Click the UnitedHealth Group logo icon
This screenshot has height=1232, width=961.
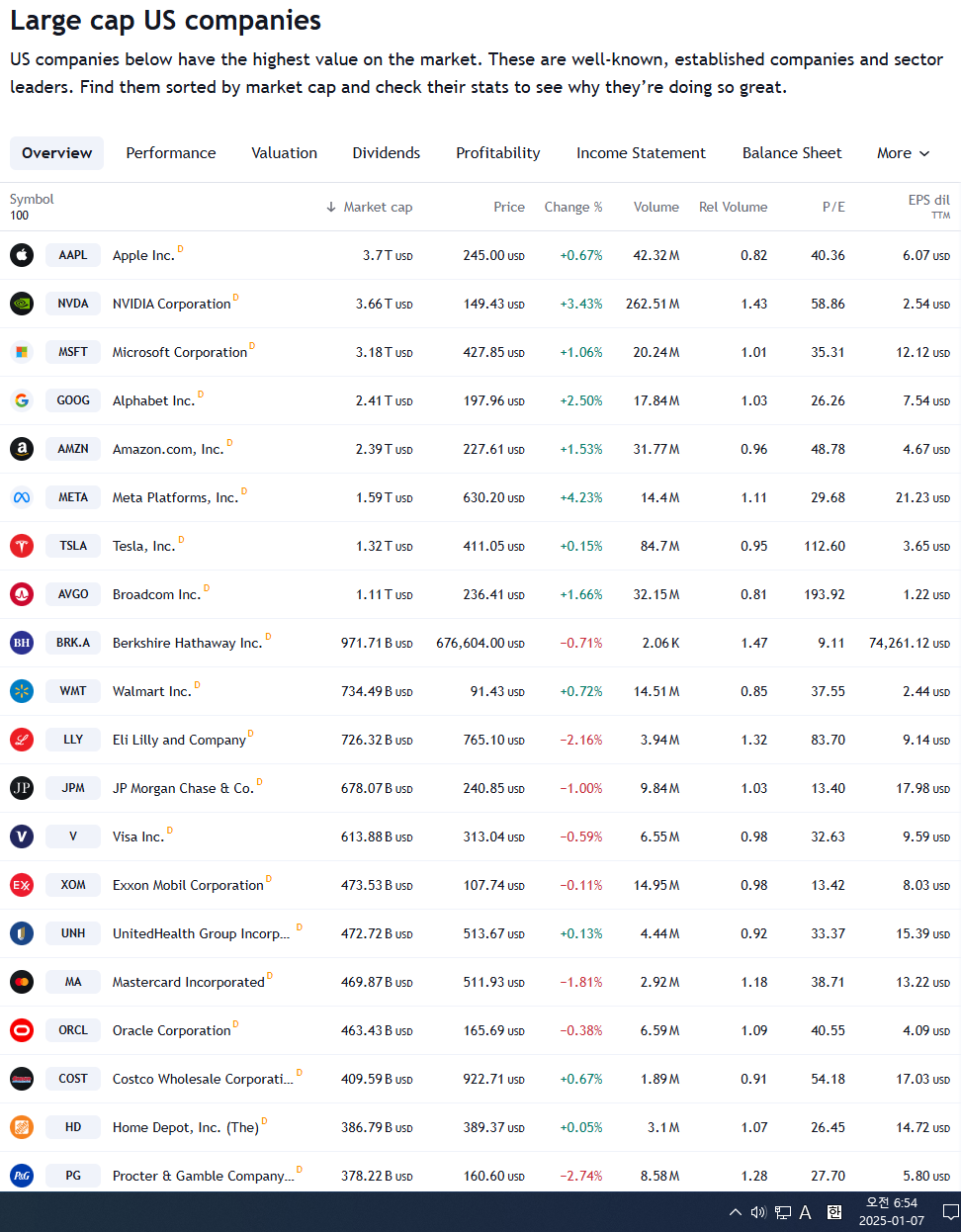22,933
